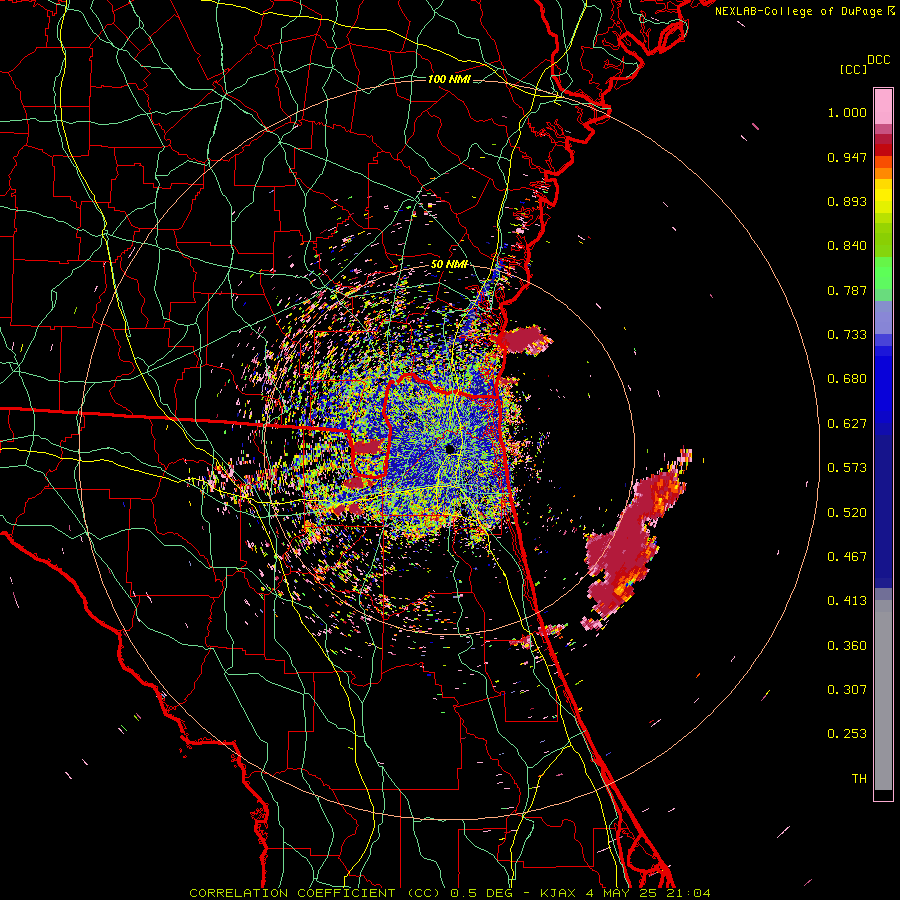Click the 0.520 scale value
This screenshot has width=900, height=900.
[847, 513]
